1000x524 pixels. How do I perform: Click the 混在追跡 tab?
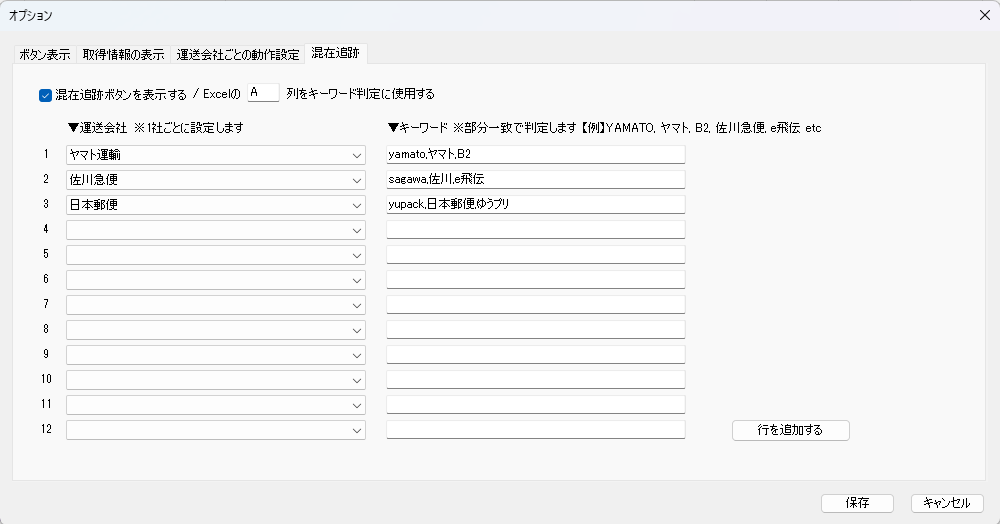coord(336,53)
